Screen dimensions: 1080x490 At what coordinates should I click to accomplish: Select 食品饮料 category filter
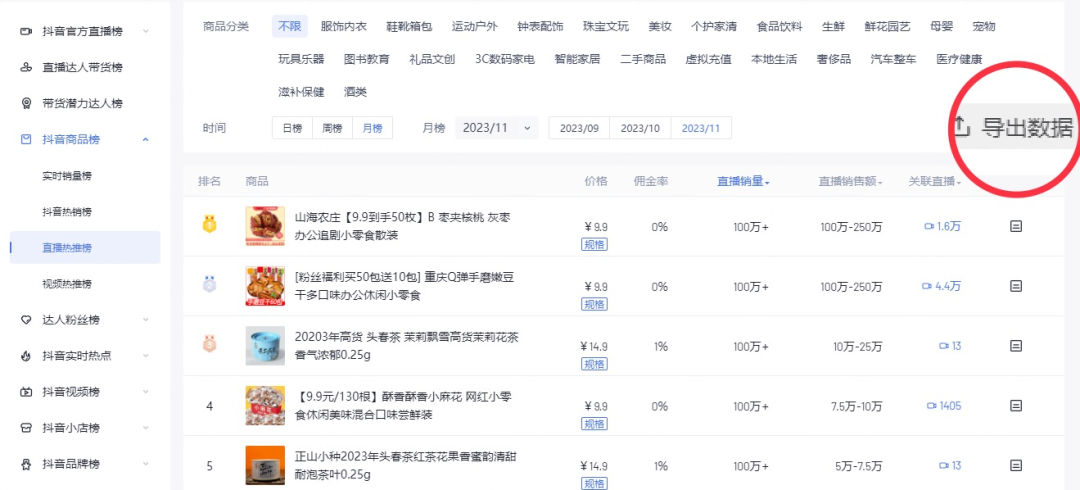pos(779,27)
